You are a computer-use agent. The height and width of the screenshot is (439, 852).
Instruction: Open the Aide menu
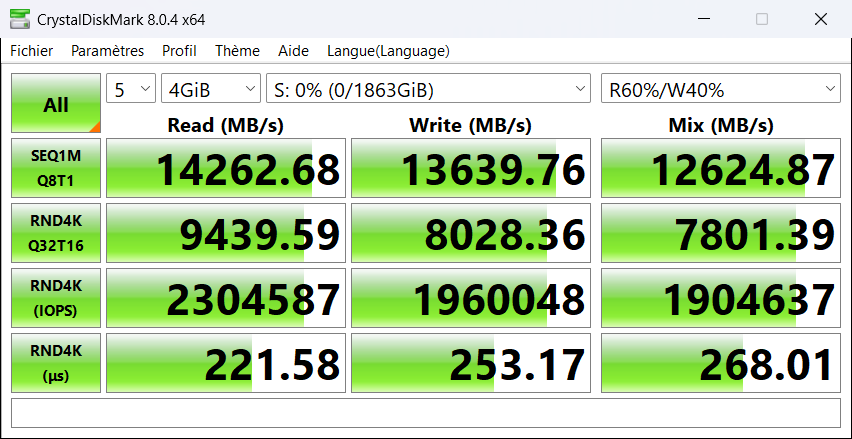tap(293, 51)
